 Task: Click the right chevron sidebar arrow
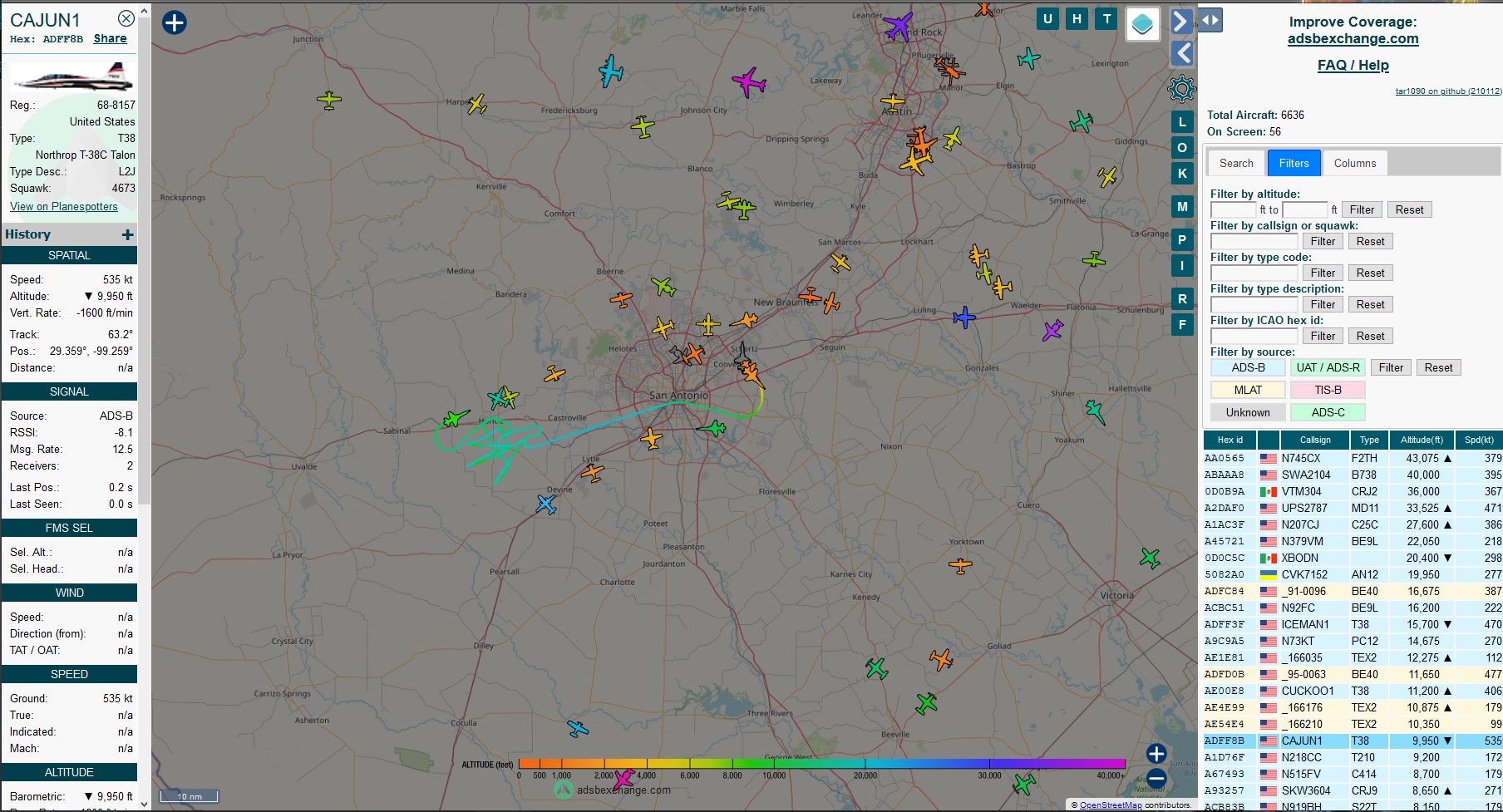click(x=1181, y=20)
